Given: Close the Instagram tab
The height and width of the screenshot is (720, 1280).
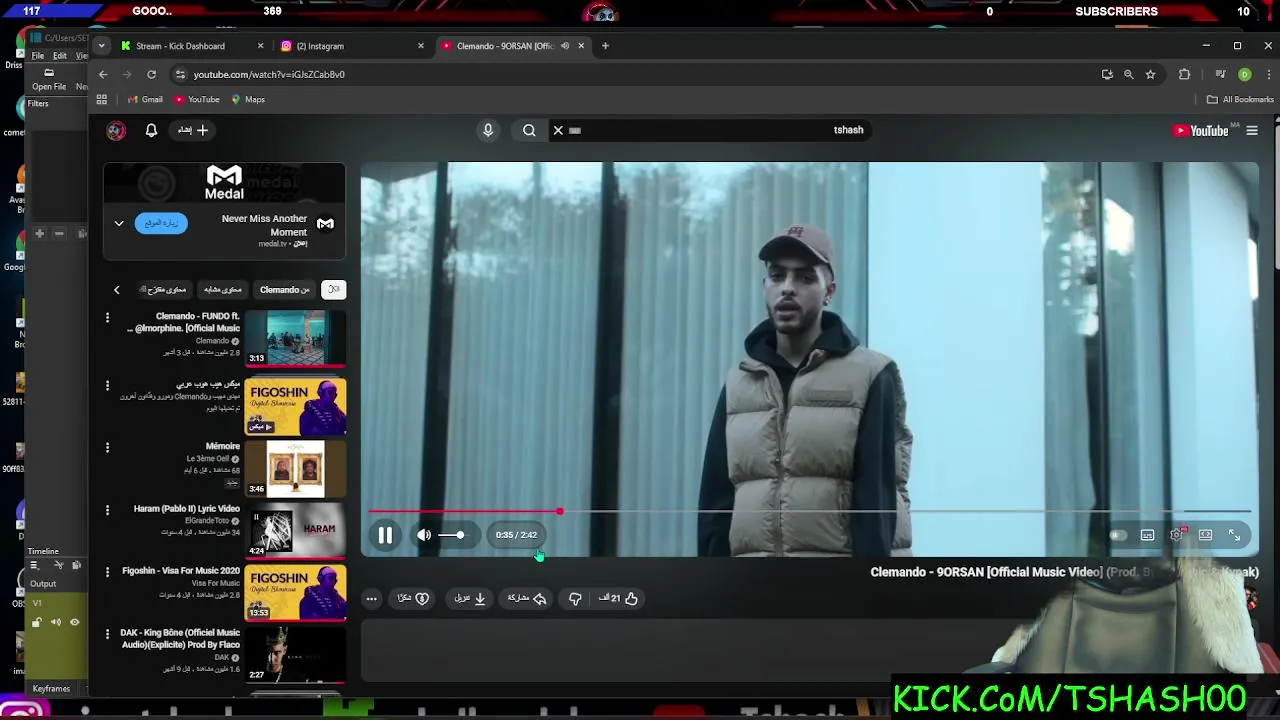Looking at the screenshot, I should (420, 46).
